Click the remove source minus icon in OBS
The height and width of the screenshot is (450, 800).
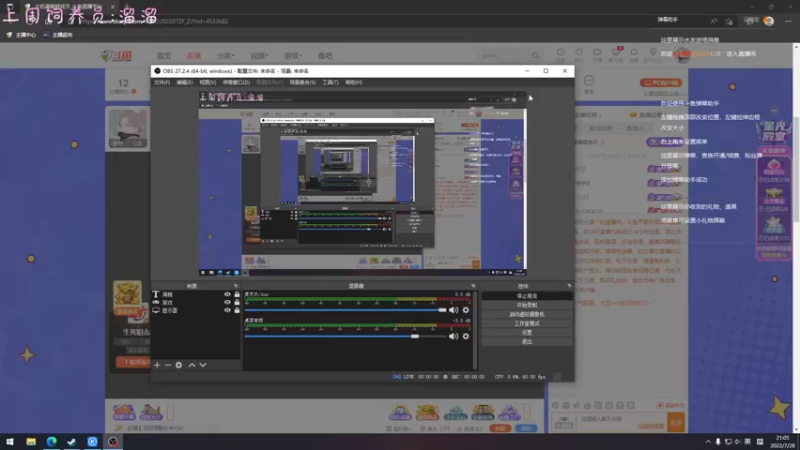168,365
